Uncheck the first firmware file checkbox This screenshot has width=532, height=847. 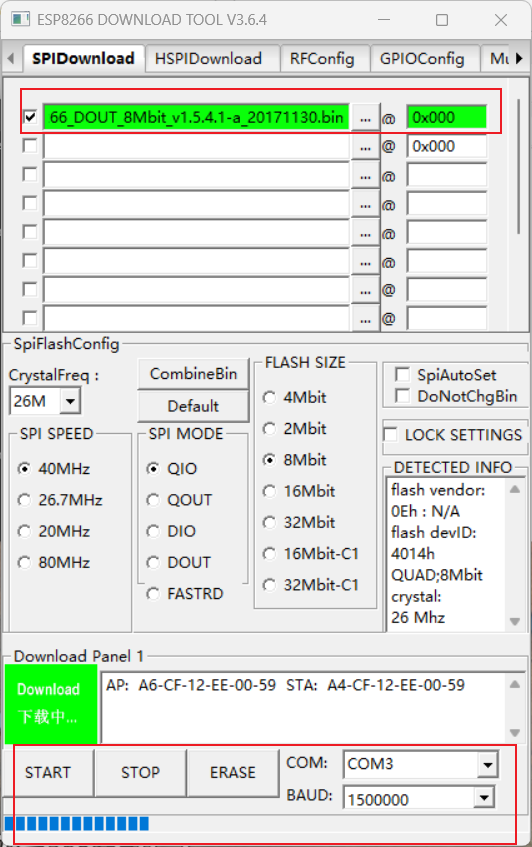click(x=30, y=117)
